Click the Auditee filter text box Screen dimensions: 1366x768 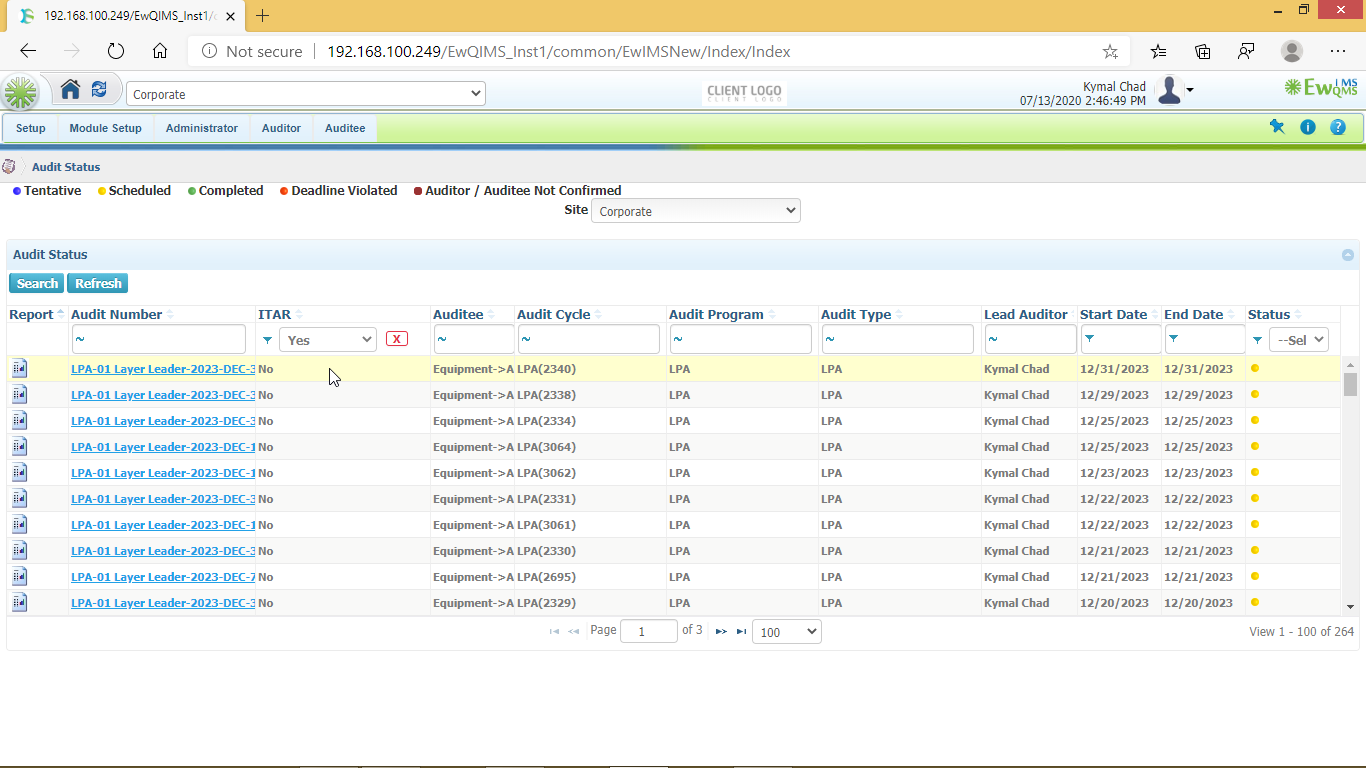click(x=474, y=339)
